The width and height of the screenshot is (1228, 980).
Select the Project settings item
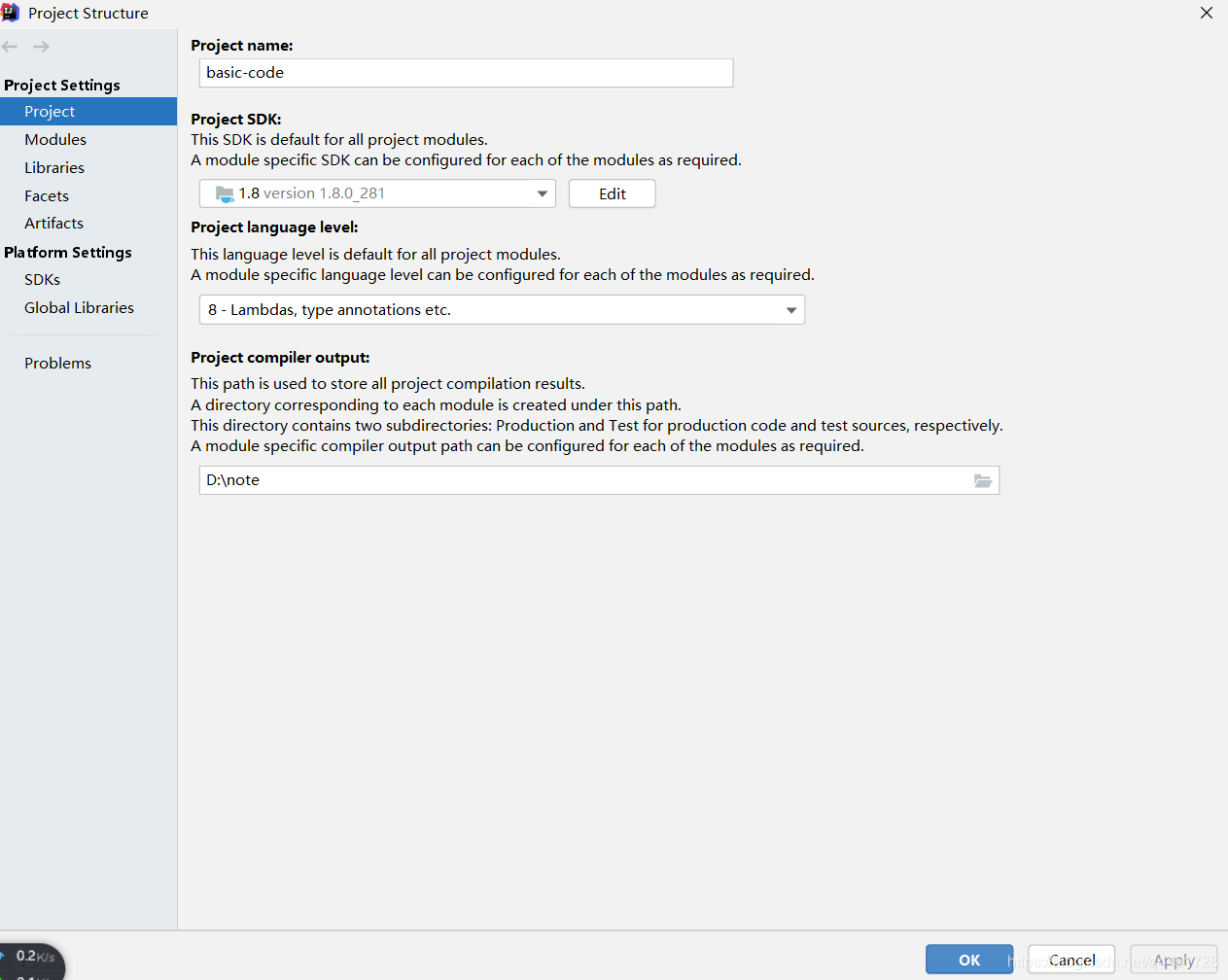coord(88,111)
